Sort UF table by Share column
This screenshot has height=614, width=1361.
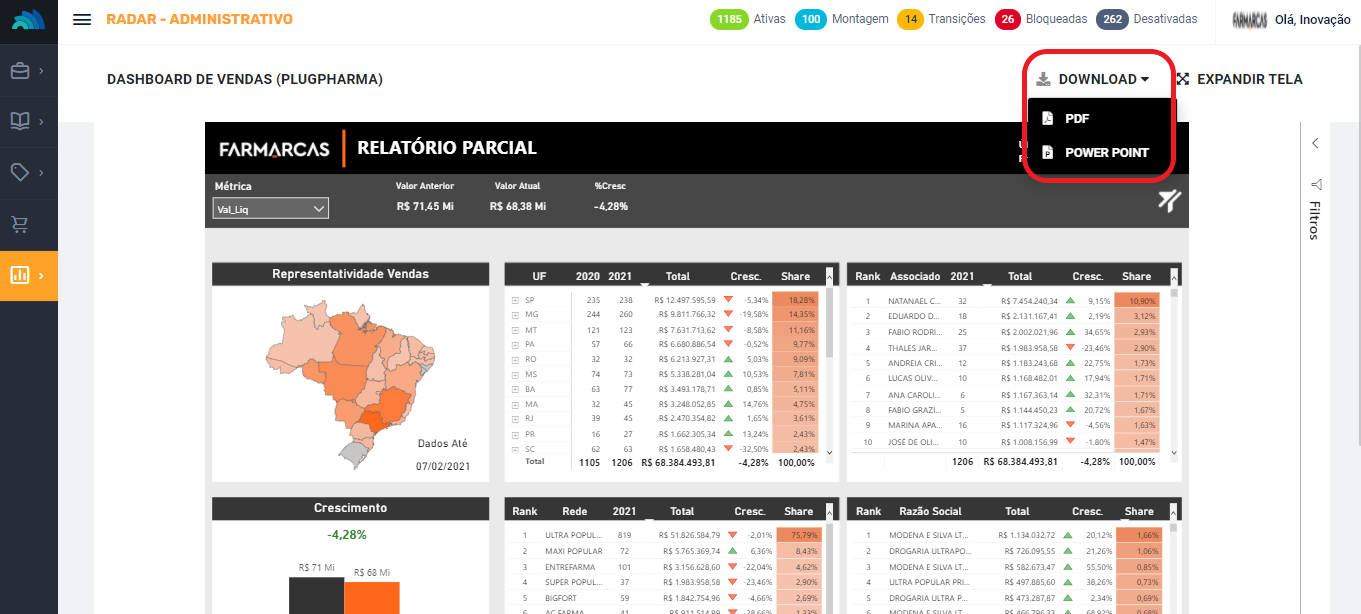pyautogui.click(x=795, y=276)
